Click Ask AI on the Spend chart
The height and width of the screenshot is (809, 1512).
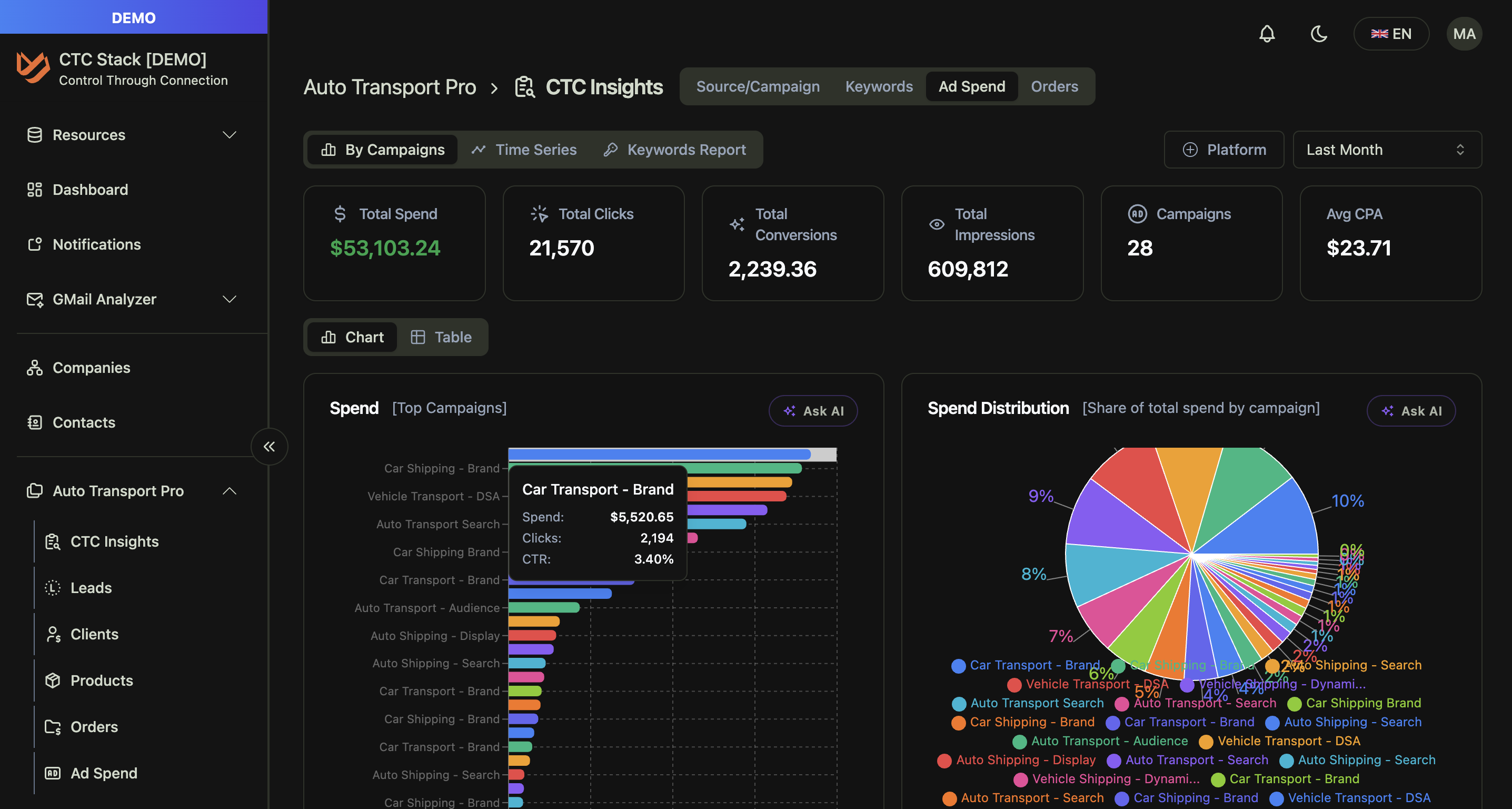pyautogui.click(x=813, y=410)
